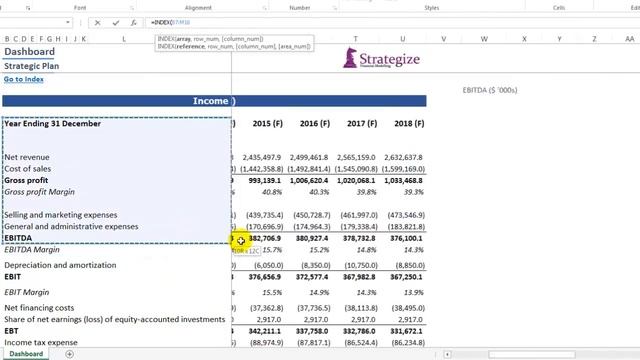The width and height of the screenshot is (640, 360).
Task: Select the 2017 (F) column heading cell
Action: pos(362,124)
